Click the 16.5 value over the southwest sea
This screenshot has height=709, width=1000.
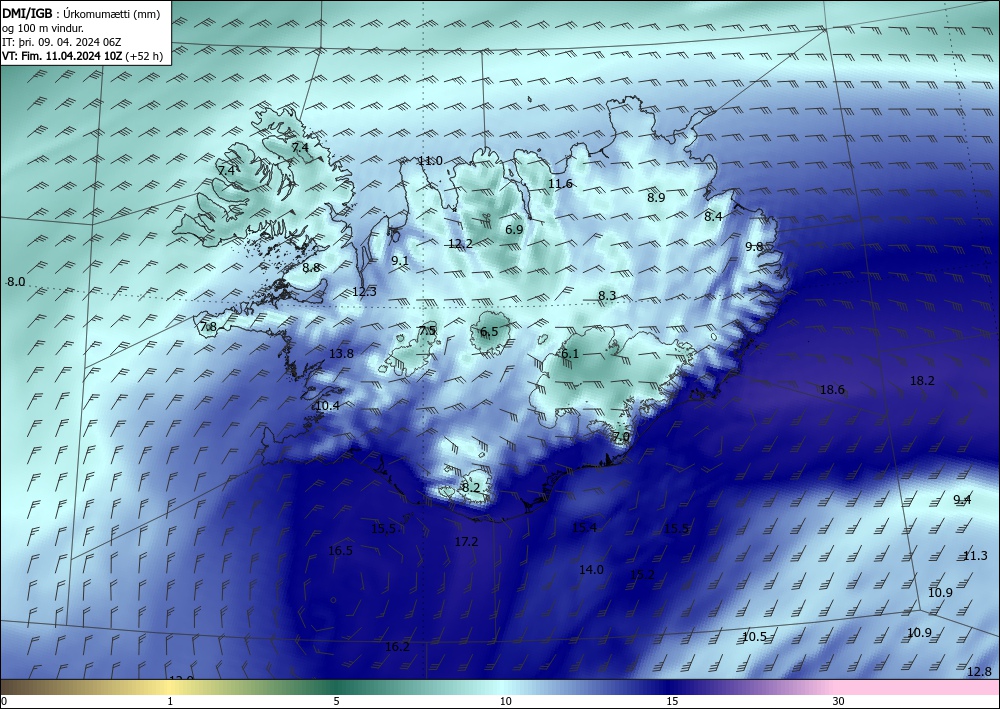[x=341, y=550]
